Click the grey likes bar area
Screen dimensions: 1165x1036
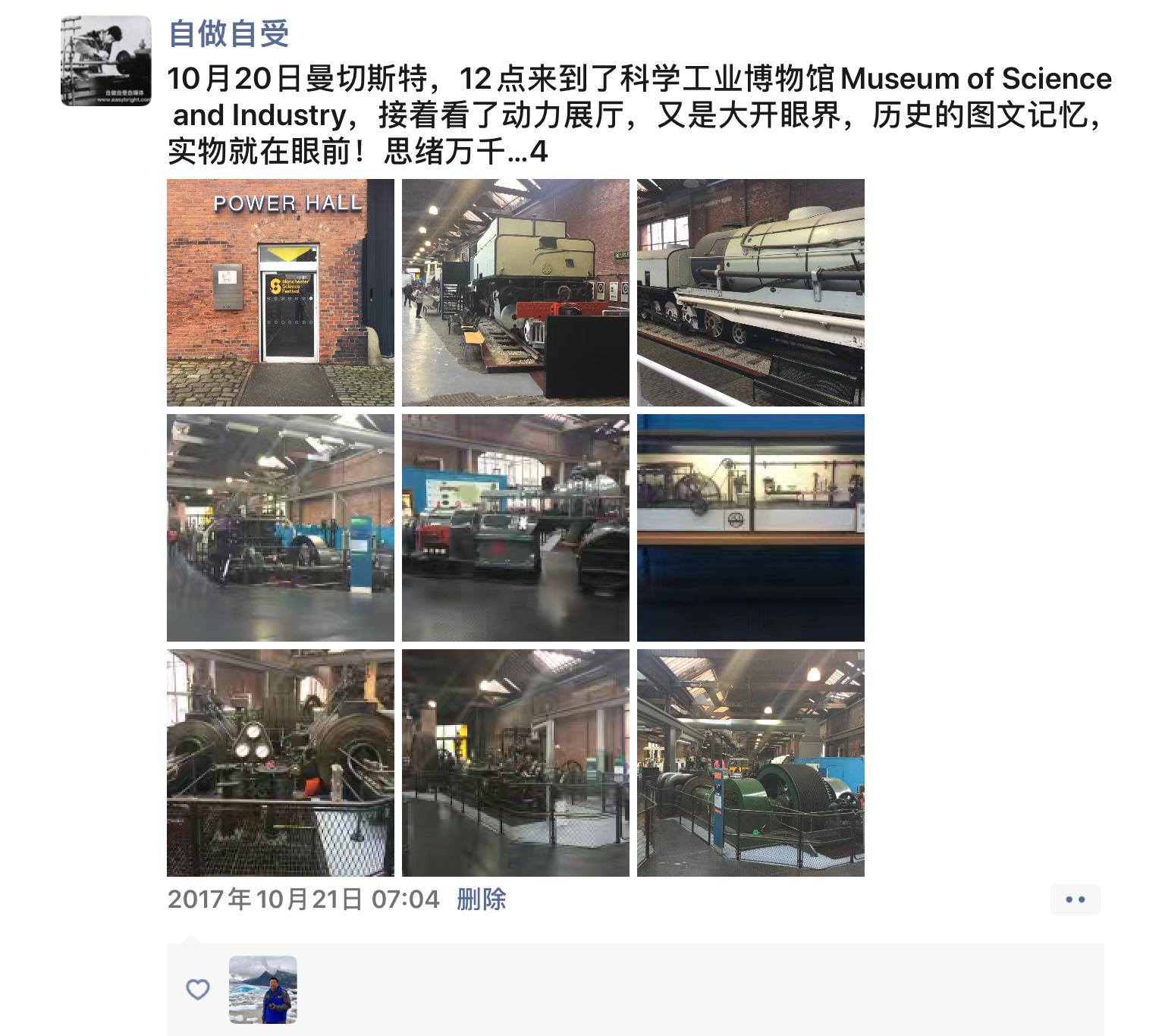click(x=636, y=990)
